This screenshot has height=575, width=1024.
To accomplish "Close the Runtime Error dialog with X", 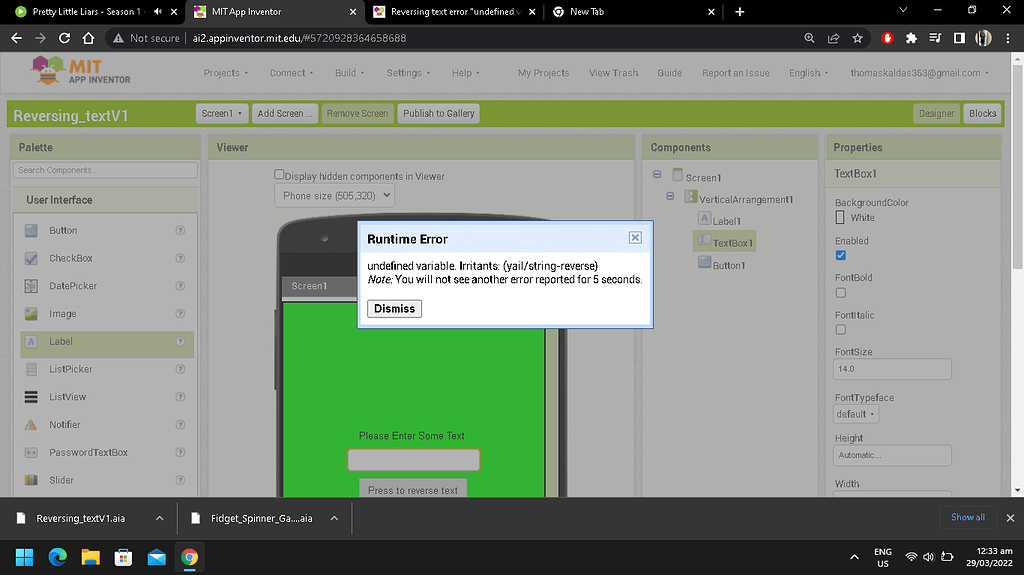I will click(635, 238).
